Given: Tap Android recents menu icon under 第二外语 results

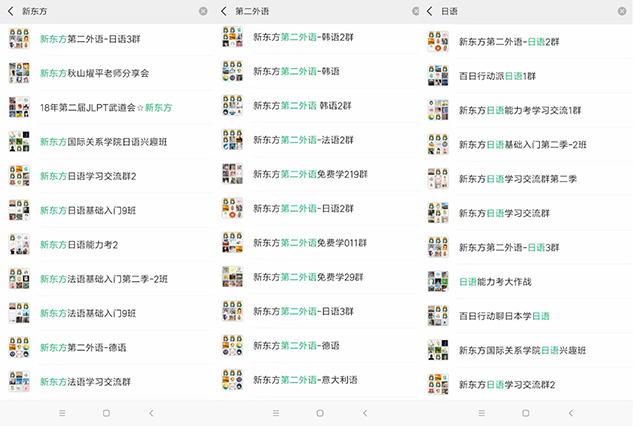Looking at the screenshot, I should [x=275, y=412].
